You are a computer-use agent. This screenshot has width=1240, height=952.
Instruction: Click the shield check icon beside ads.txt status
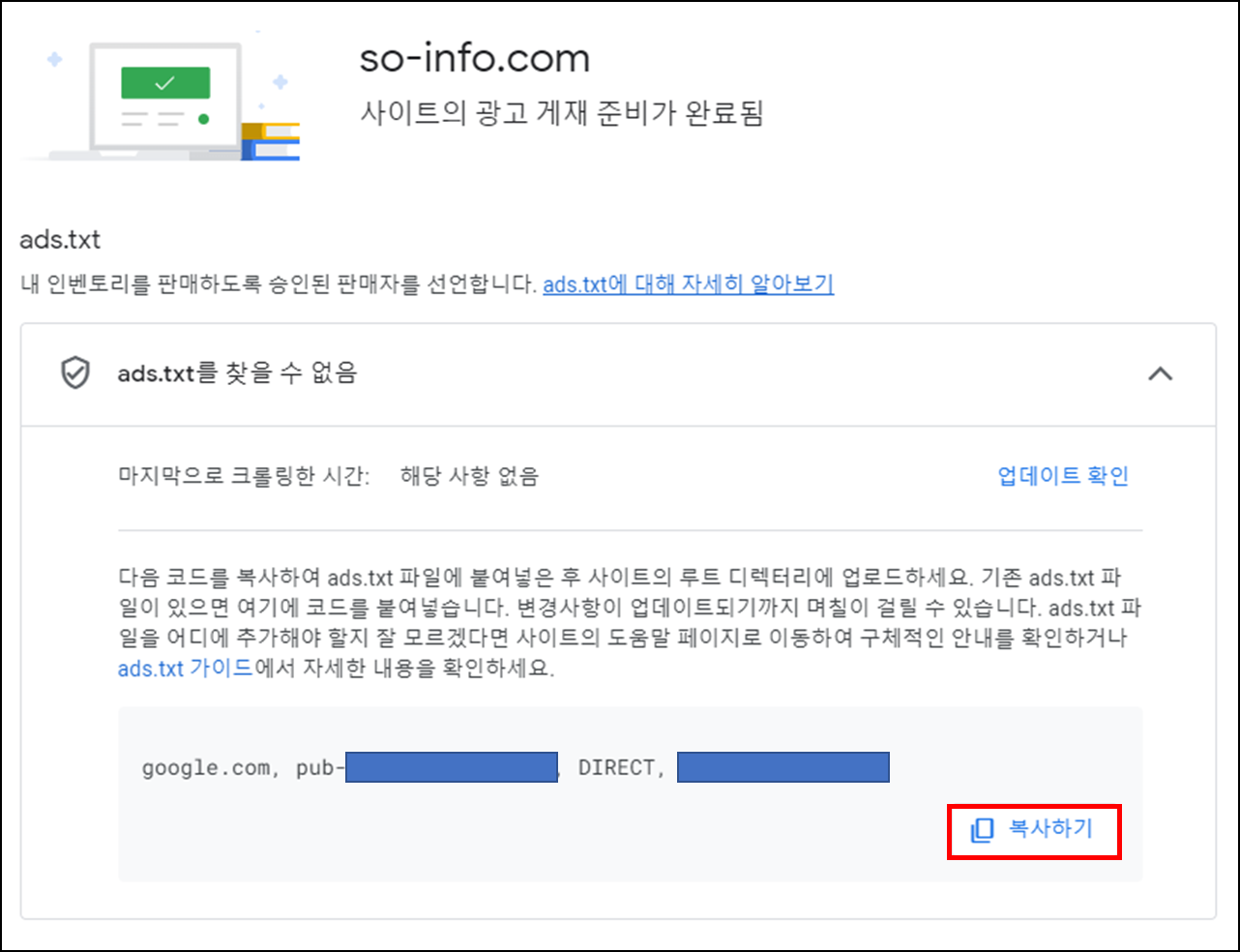point(75,372)
